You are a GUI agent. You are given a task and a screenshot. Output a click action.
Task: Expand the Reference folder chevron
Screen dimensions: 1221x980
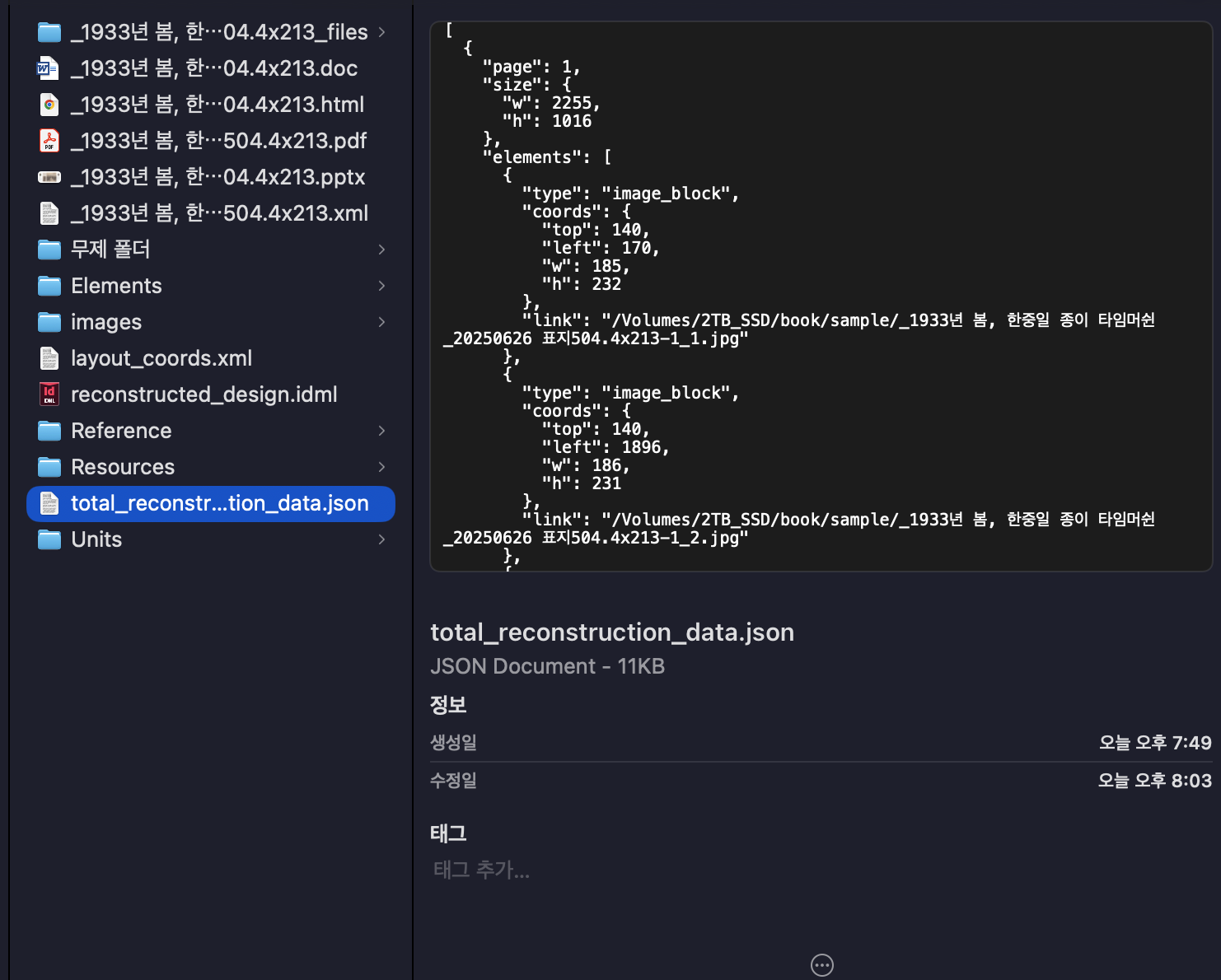[x=381, y=430]
